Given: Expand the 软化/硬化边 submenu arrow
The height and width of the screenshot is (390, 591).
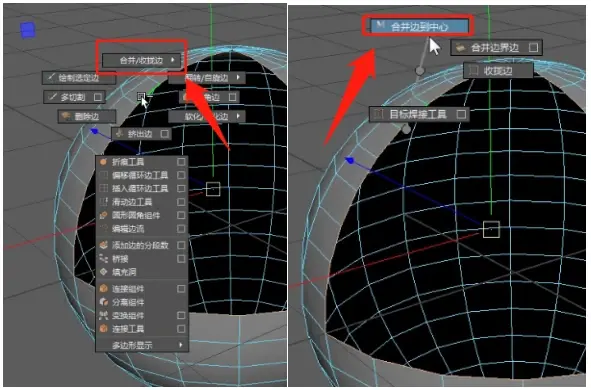Looking at the screenshot, I should pos(238,116).
